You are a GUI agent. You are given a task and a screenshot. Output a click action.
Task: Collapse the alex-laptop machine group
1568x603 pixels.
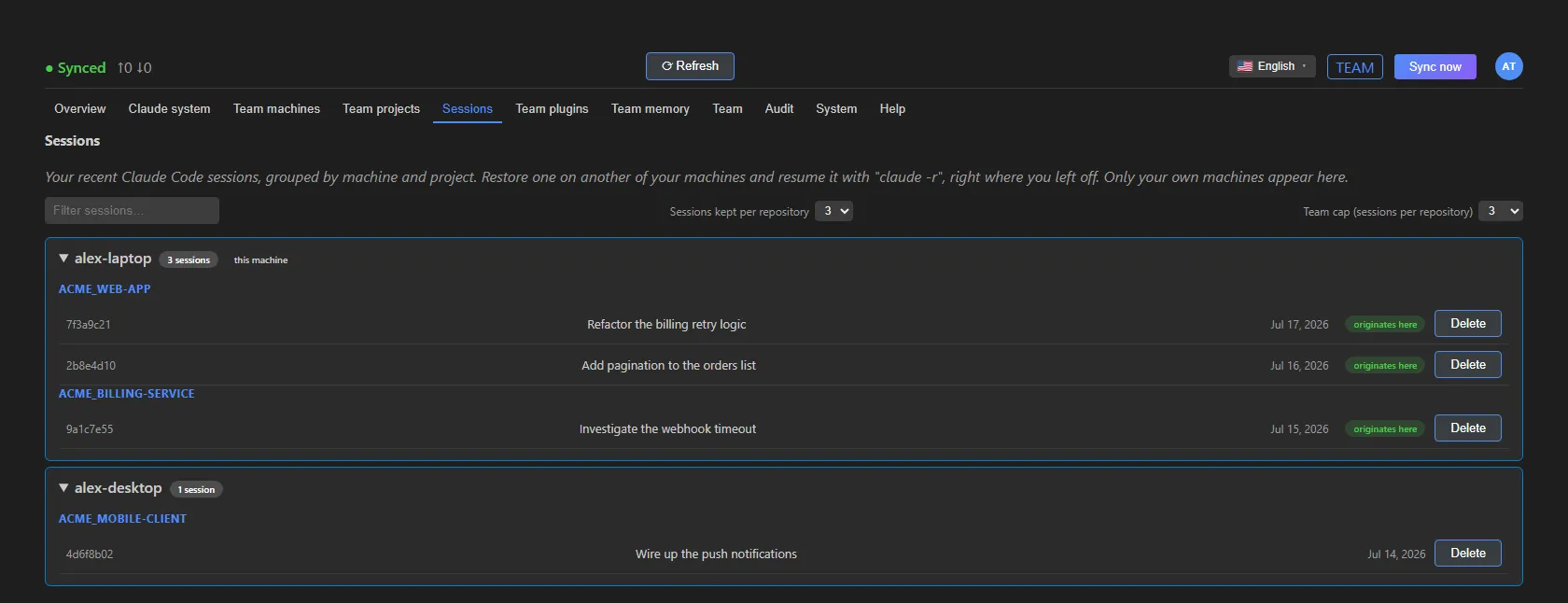tap(63, 259)
